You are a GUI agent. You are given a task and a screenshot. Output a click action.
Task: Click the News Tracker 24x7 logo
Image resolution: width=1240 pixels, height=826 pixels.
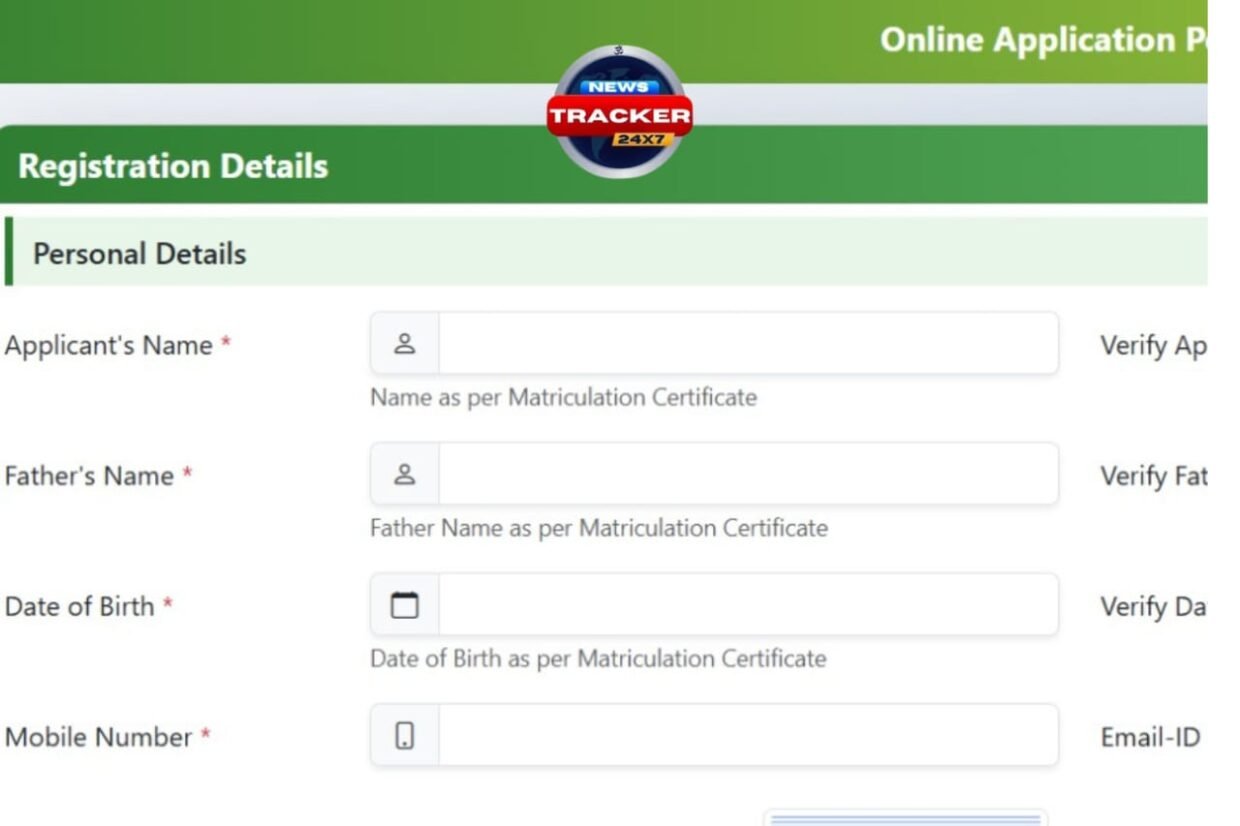tap(619, 110)
